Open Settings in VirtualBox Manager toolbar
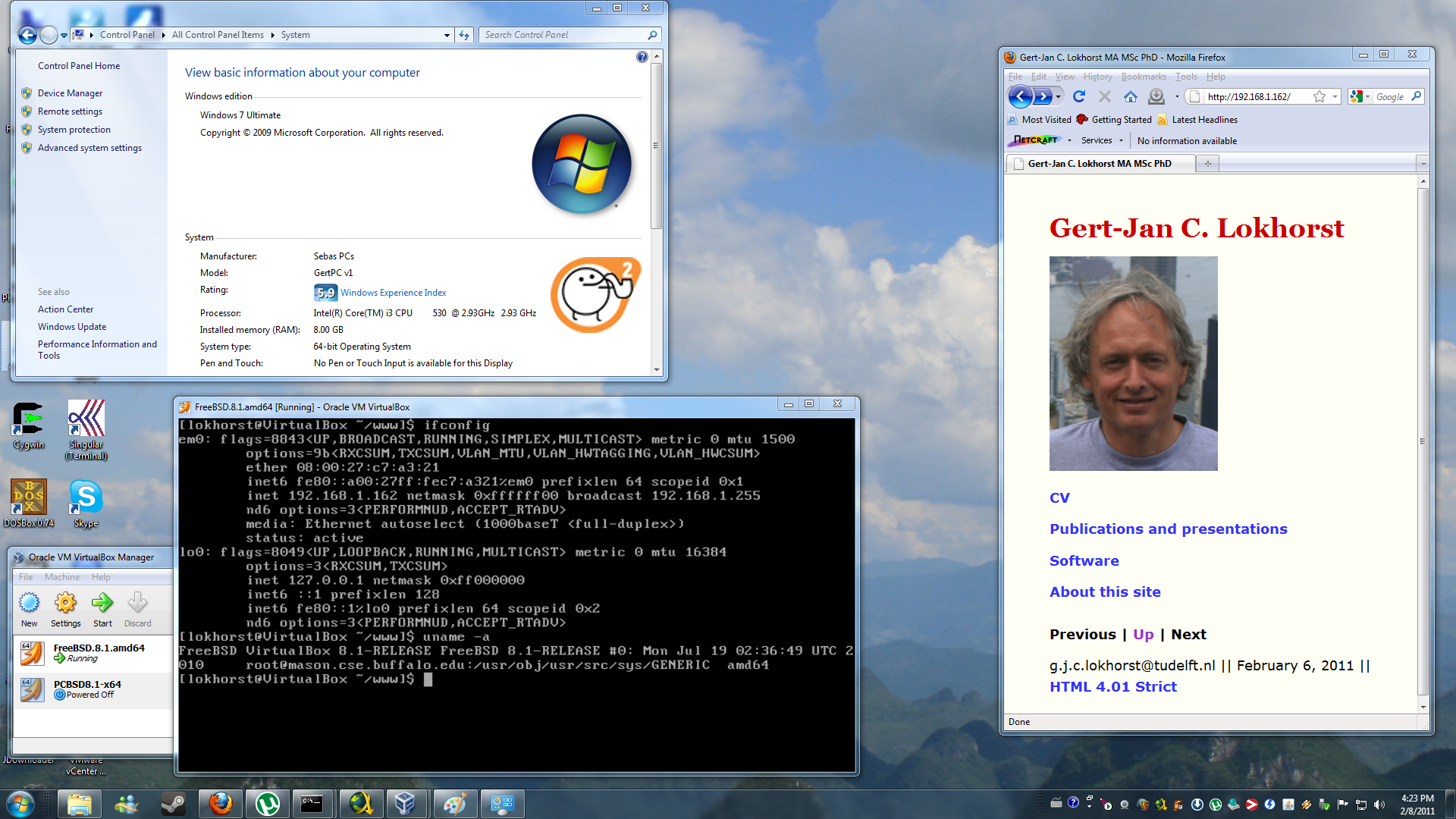The height and width of the screenshot is (819, 1456). click(x=65, y=610)
